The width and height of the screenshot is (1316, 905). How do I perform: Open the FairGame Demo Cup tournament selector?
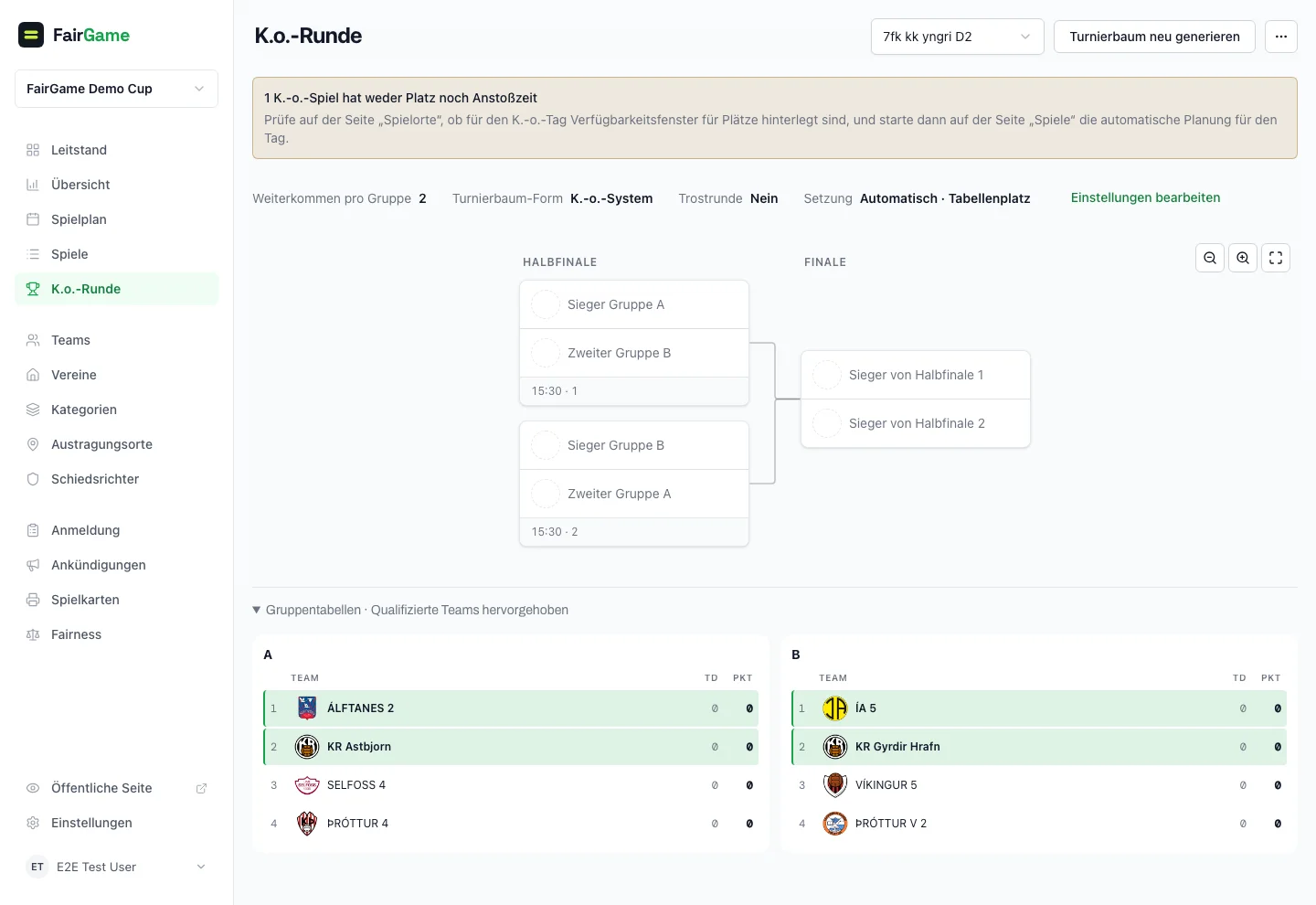116,89
